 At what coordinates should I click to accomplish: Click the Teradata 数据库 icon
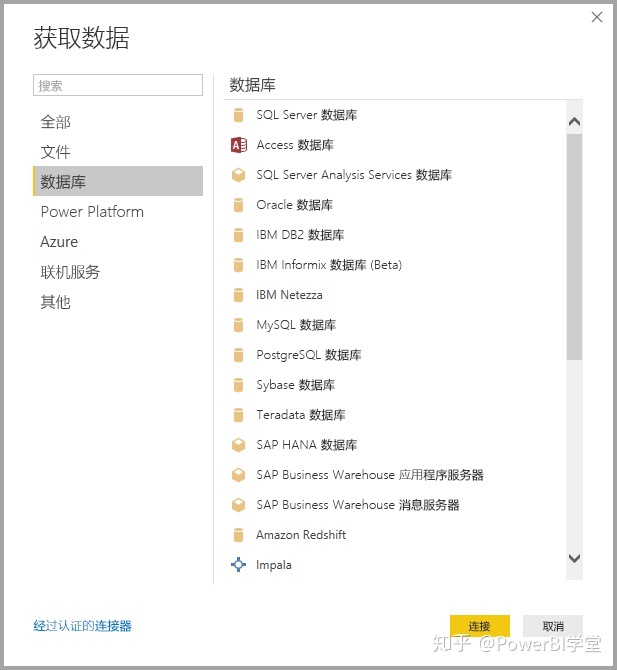238,415
